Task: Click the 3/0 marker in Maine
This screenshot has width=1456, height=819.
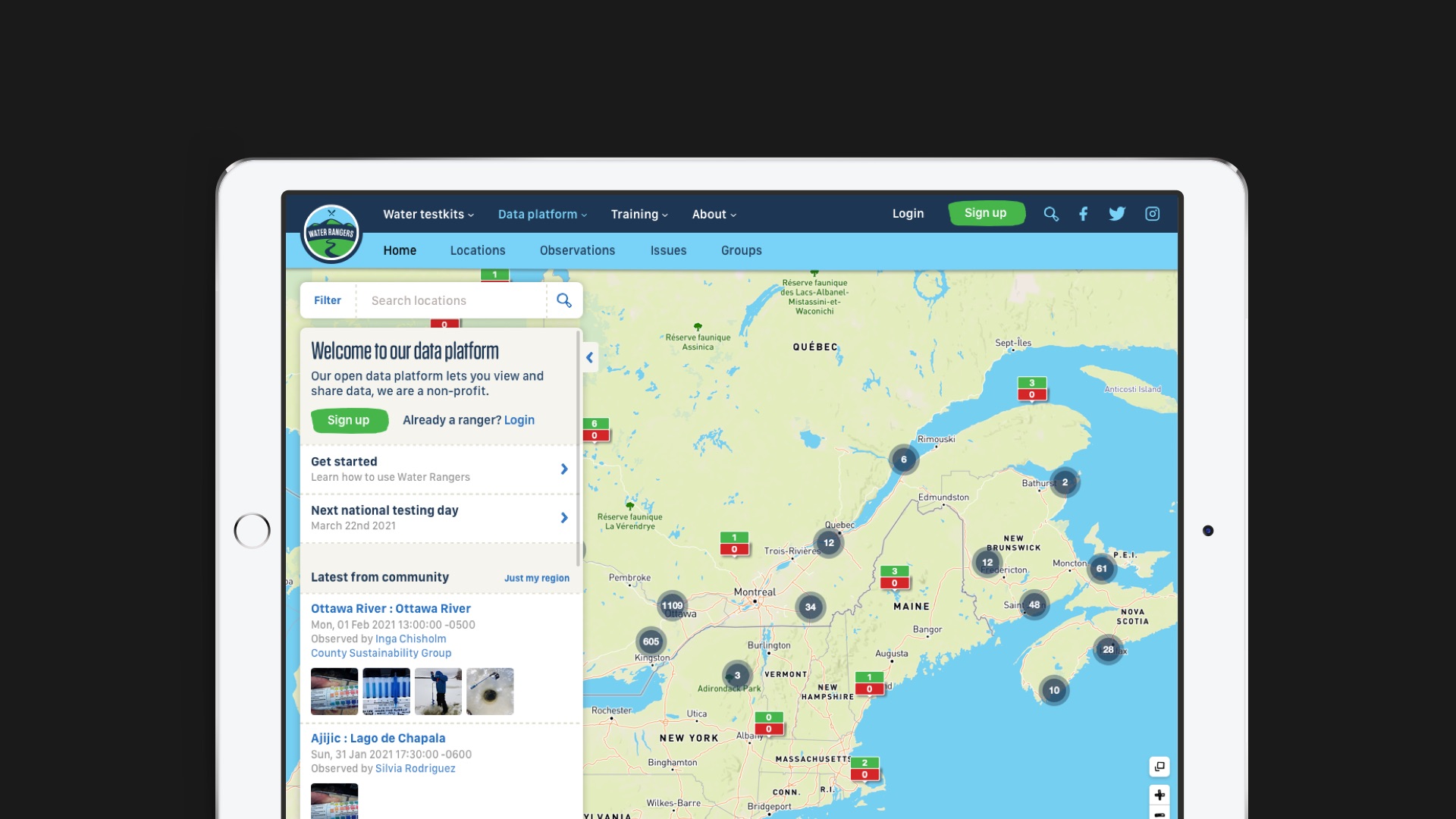Action: [x=895, y=577]
